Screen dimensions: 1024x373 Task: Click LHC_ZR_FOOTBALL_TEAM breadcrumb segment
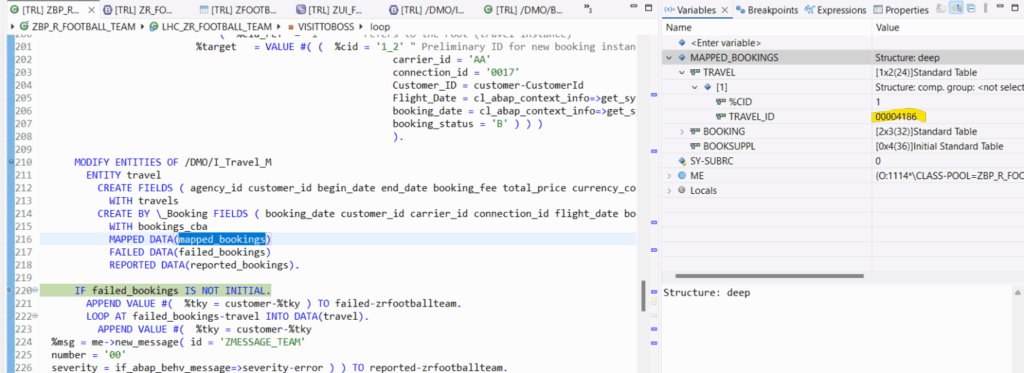tap(209, 27)
